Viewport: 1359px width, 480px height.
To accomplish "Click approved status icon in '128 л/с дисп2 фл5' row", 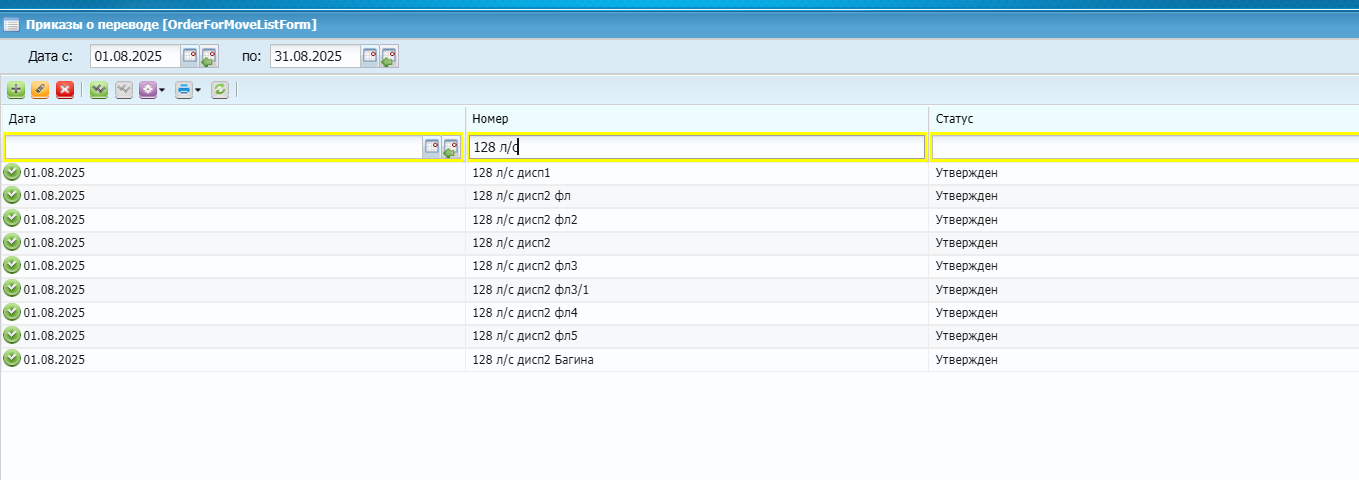I will point(12,335).
